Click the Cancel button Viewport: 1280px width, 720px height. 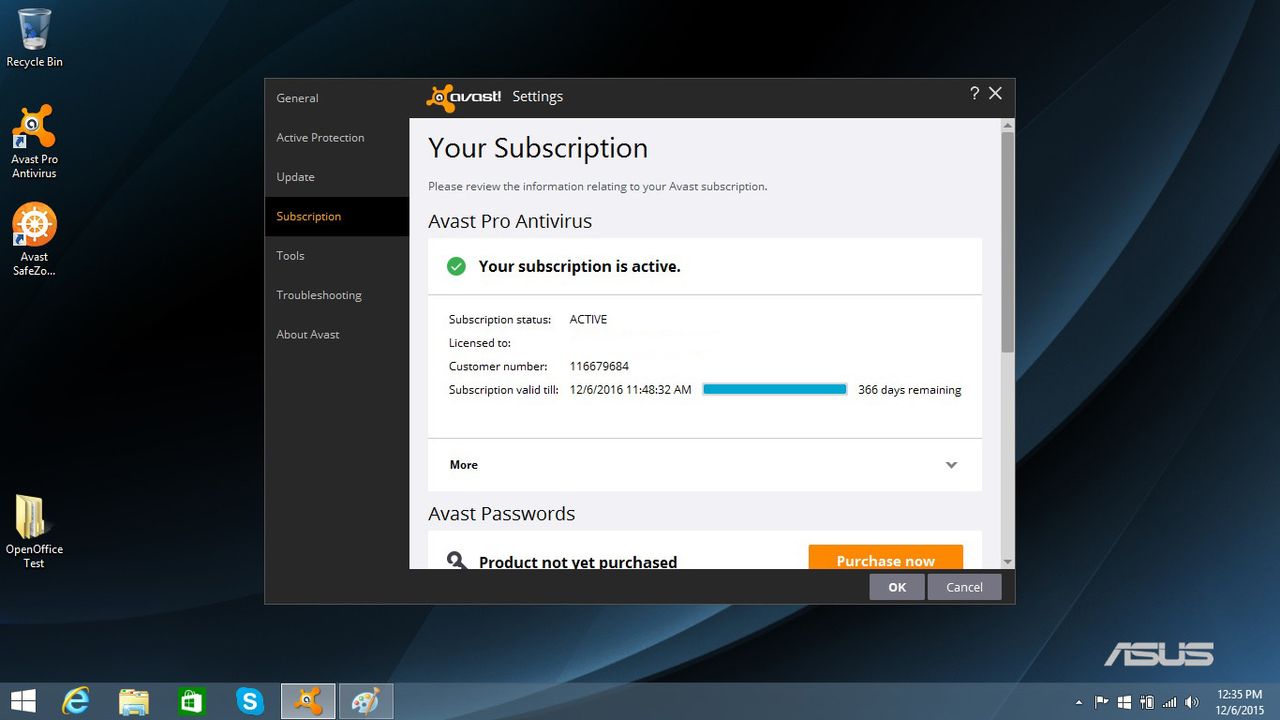965,587
